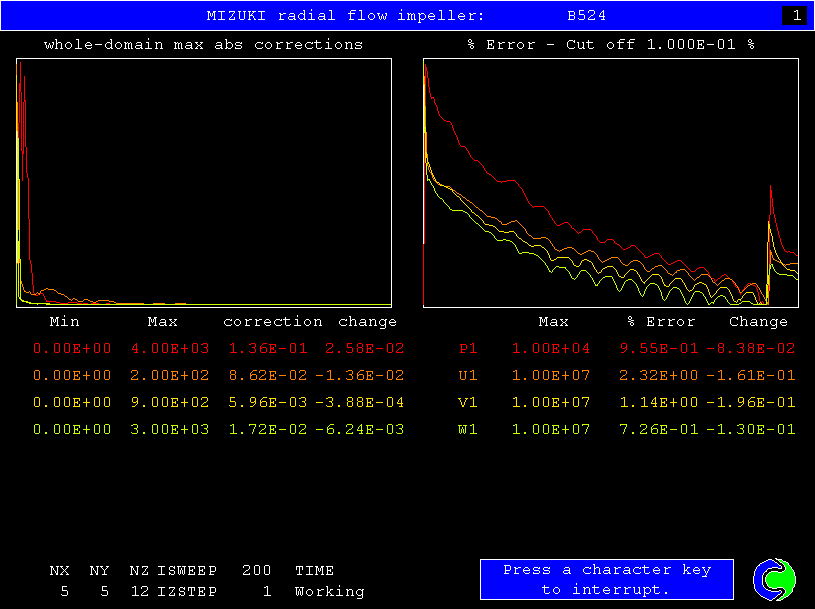The image size is (815, 609).
Task: Select the W1 change value -1.30E-01
Action: click(x=751, y=429)
